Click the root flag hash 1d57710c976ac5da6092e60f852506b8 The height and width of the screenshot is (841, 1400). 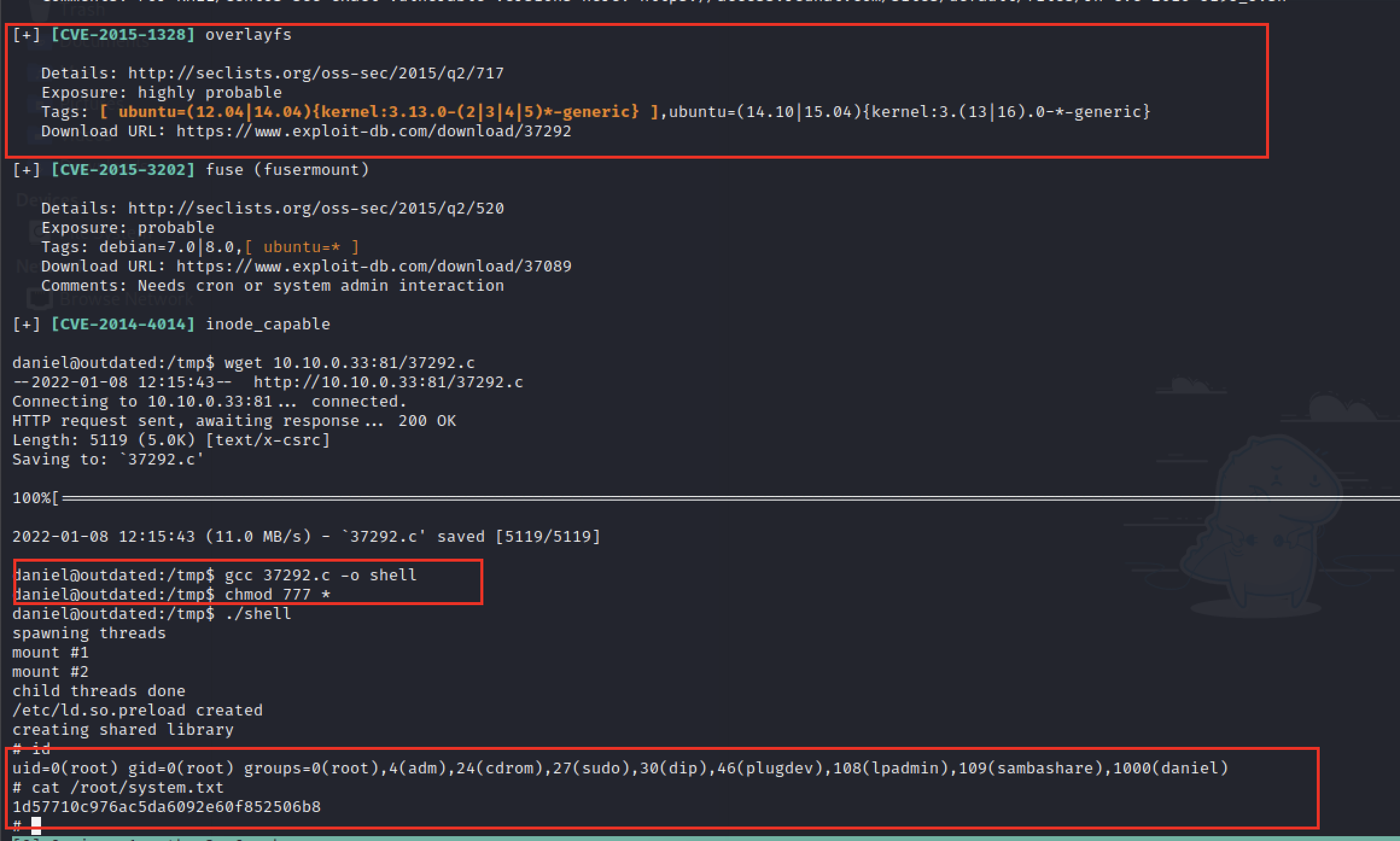pyautogui.click(x=167, y=807)
